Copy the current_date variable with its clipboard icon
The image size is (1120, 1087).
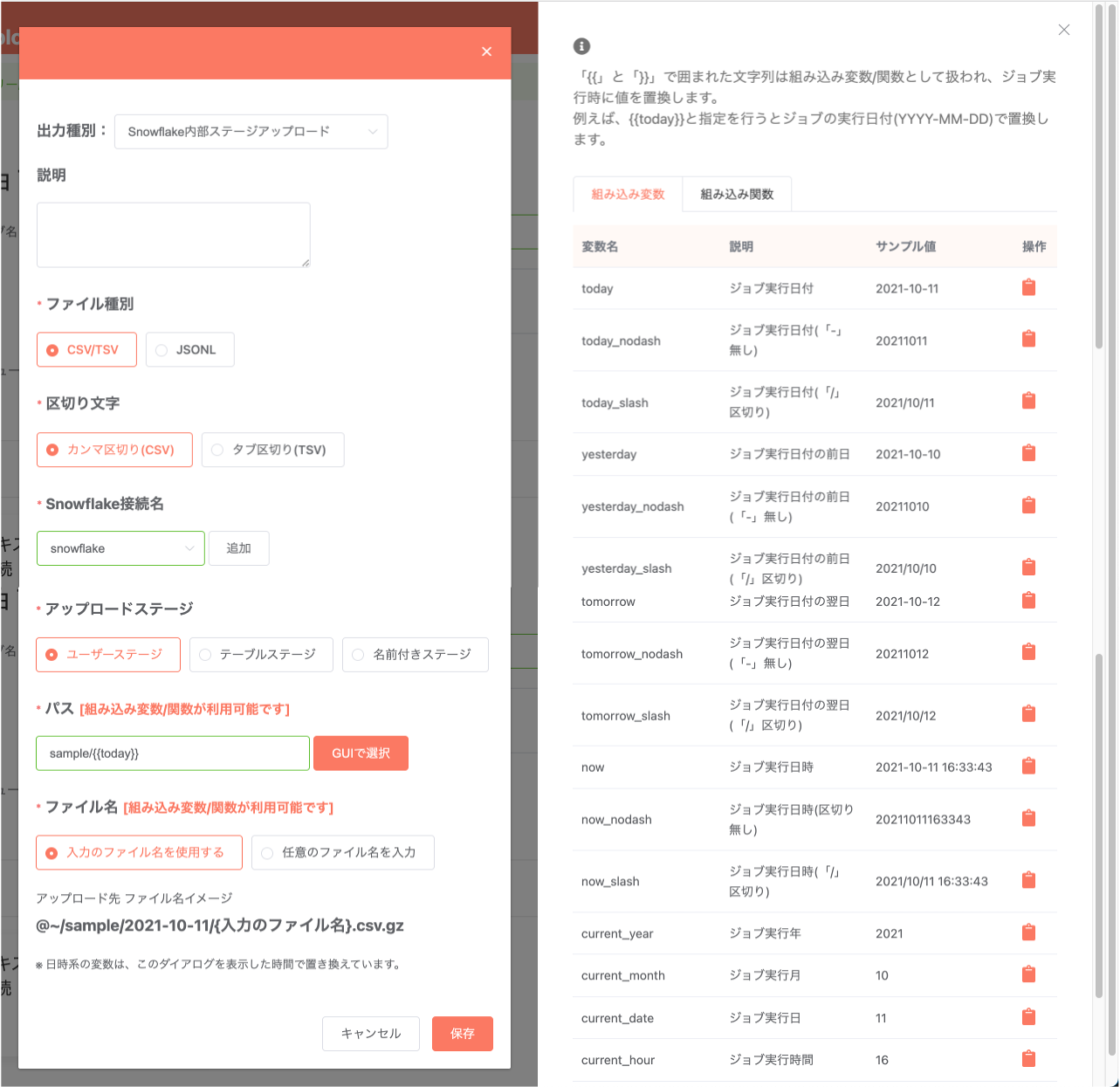coord(1028,1016)
